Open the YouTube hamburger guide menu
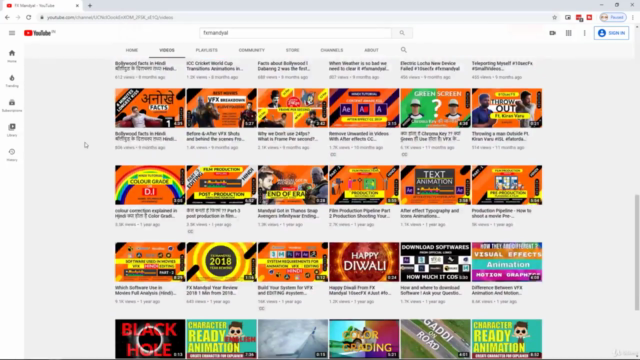Screen dimensions: 640x360 [x=12, y=33]
